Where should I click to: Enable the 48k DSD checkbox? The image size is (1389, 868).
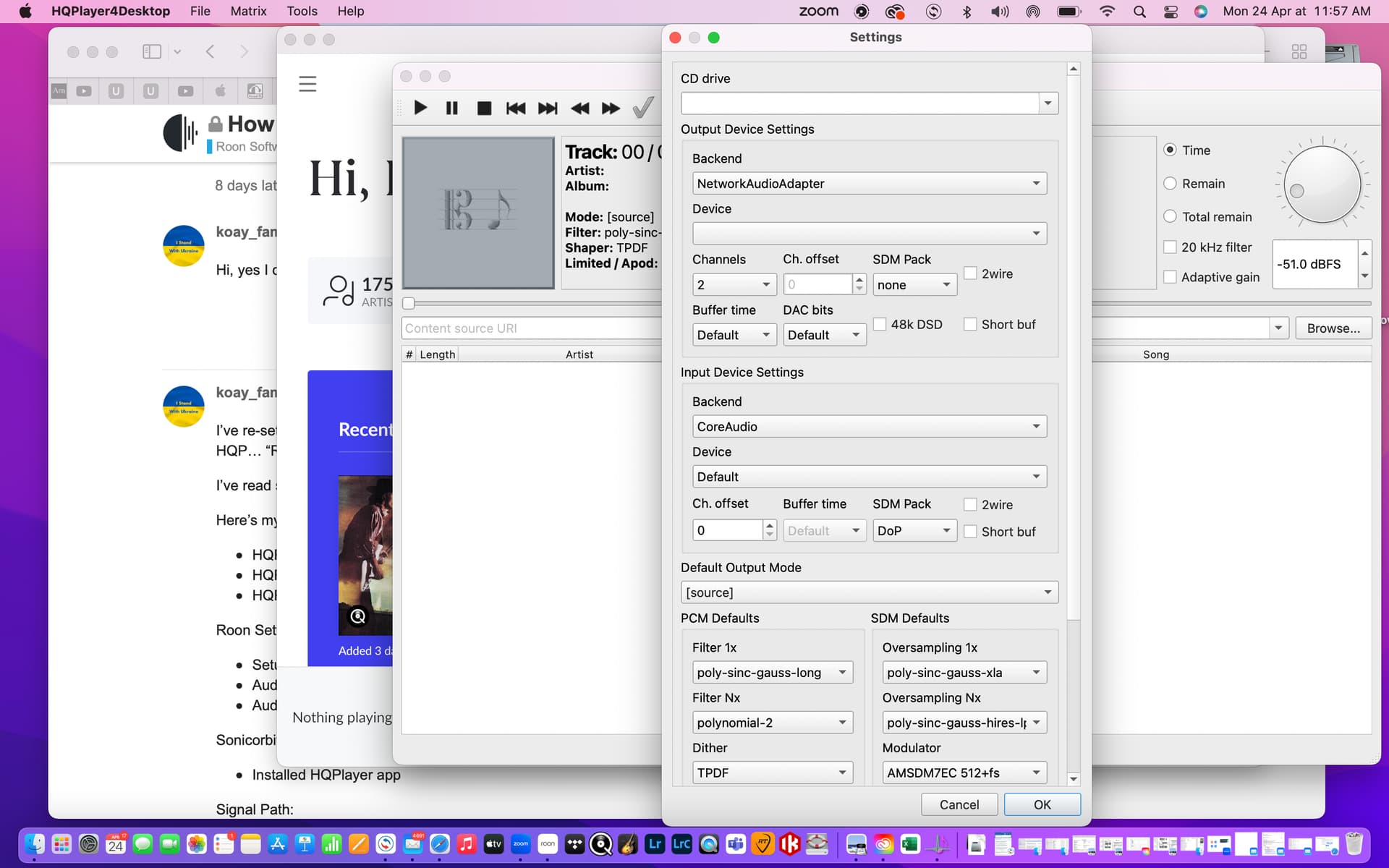tap(880, 324)
